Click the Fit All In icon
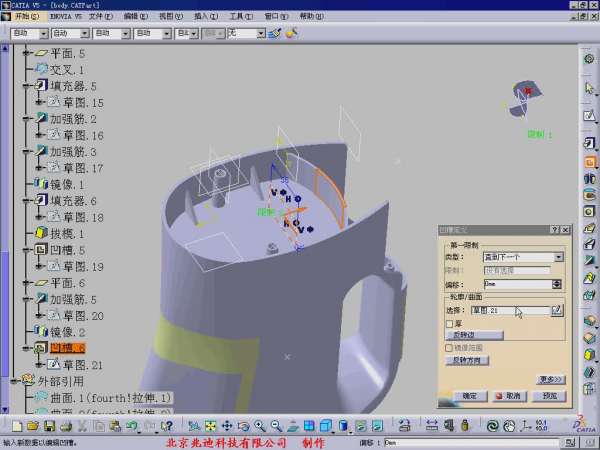 (x=210, y=426)
